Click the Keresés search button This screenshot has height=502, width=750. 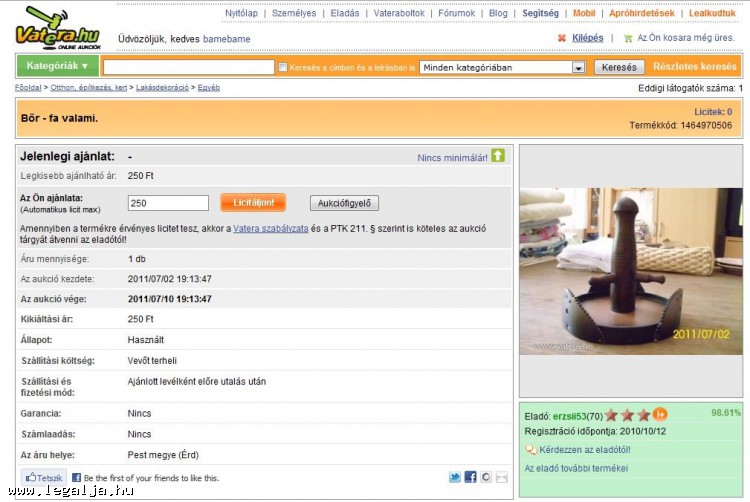point(619,68)
